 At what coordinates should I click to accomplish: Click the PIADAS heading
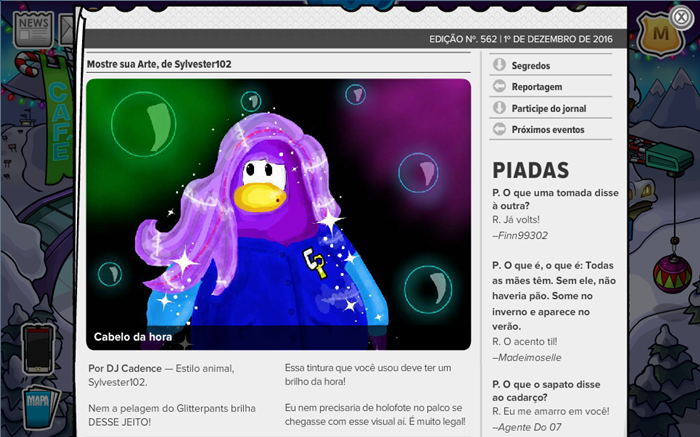click(531, 170)
